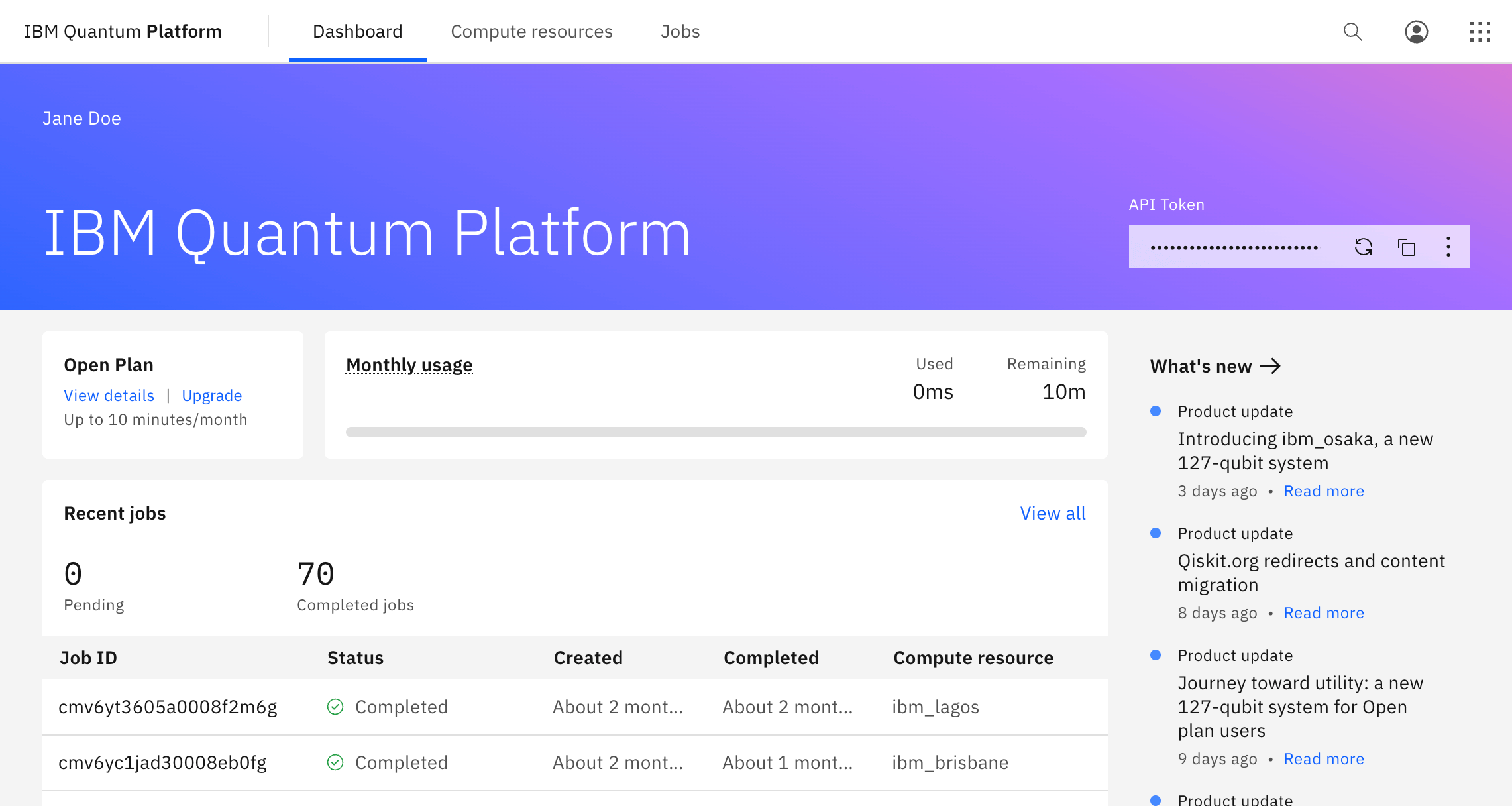1512x806 pixels.
Task: Click the Upgrade link in Open Plan
Action: point(212,395)
